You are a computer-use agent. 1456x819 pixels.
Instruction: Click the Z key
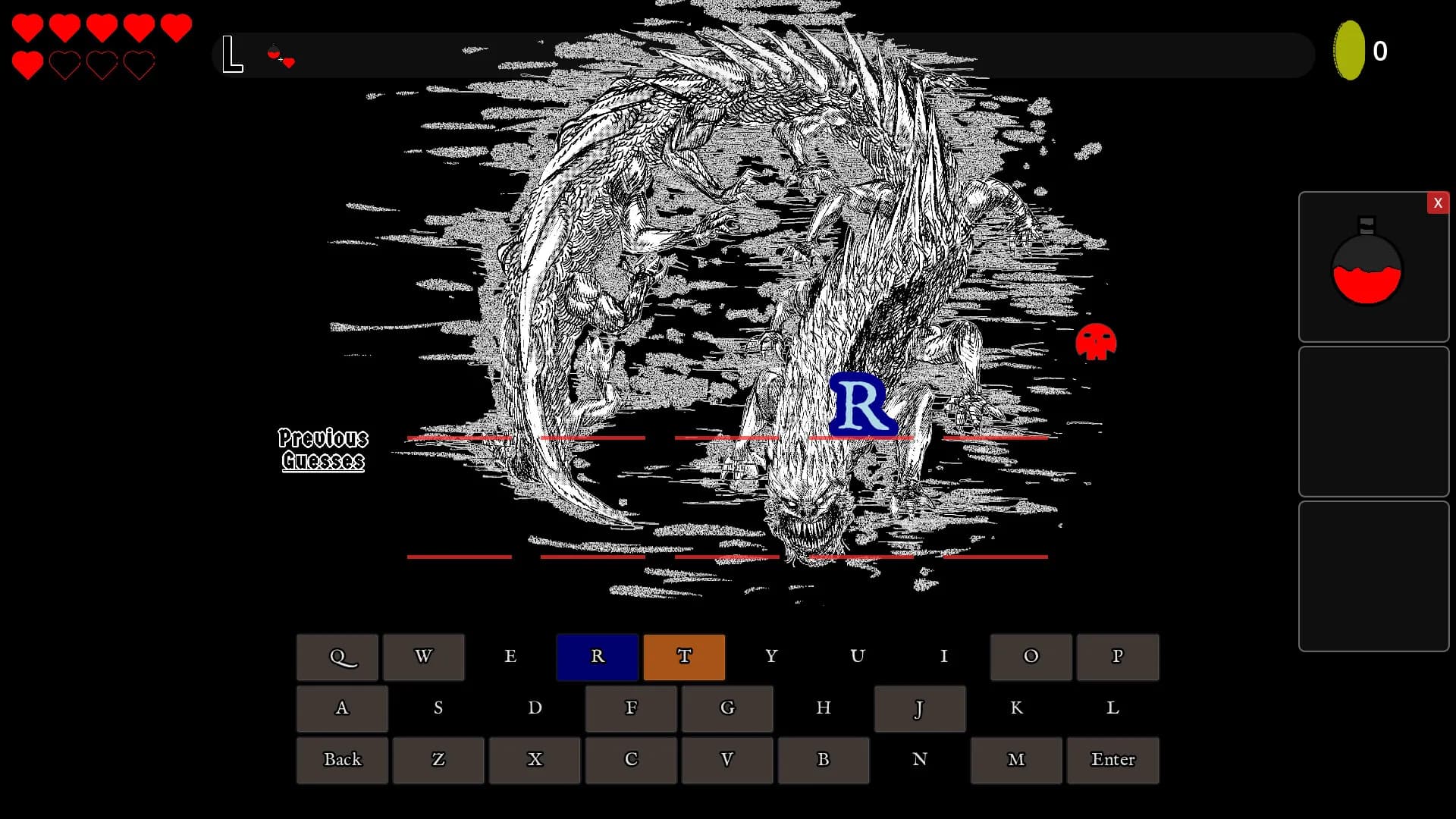click(438, 760)
